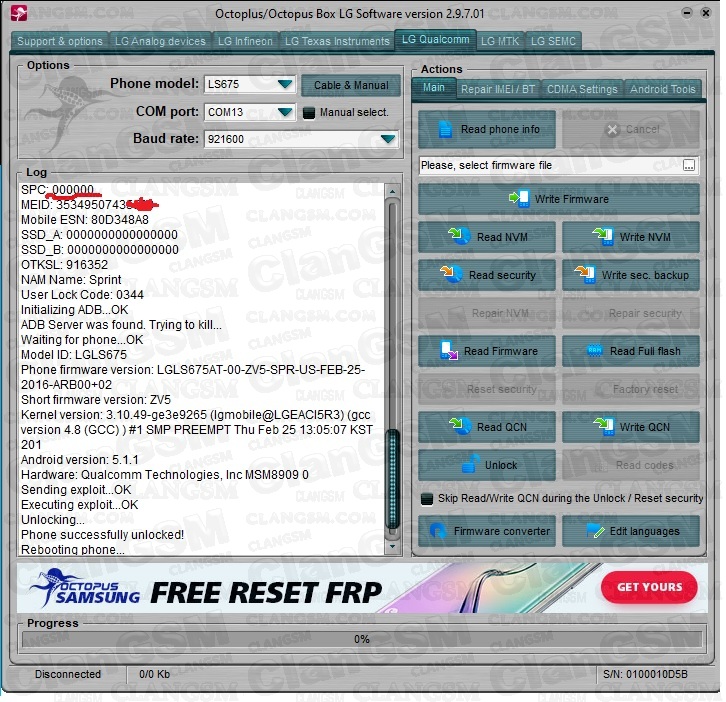726x702 pixels.
Task: Click the User Lock Code: 0344 log line
Action: tap(82, 295)
